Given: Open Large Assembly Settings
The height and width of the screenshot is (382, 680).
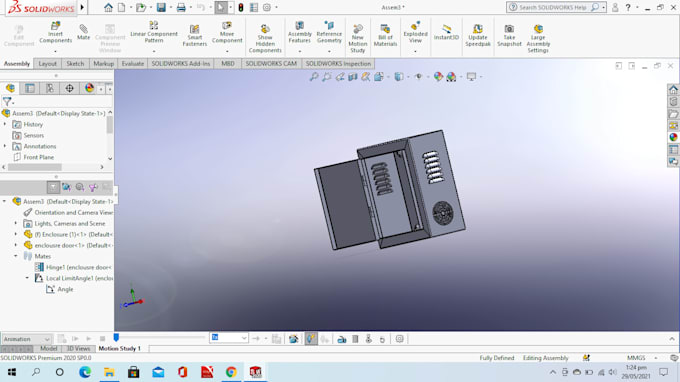Looking at the screenshot, I should tap(538, 39).
